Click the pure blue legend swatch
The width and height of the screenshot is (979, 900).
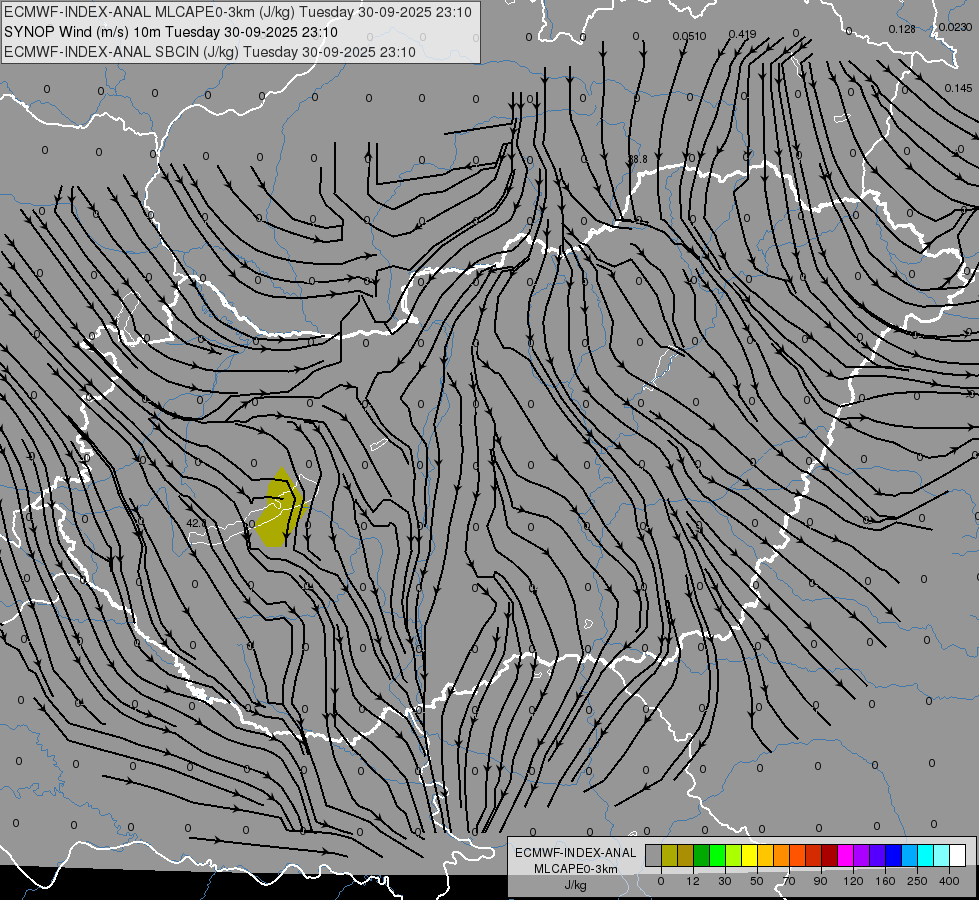pyautogui.click(x=893, y=855)
